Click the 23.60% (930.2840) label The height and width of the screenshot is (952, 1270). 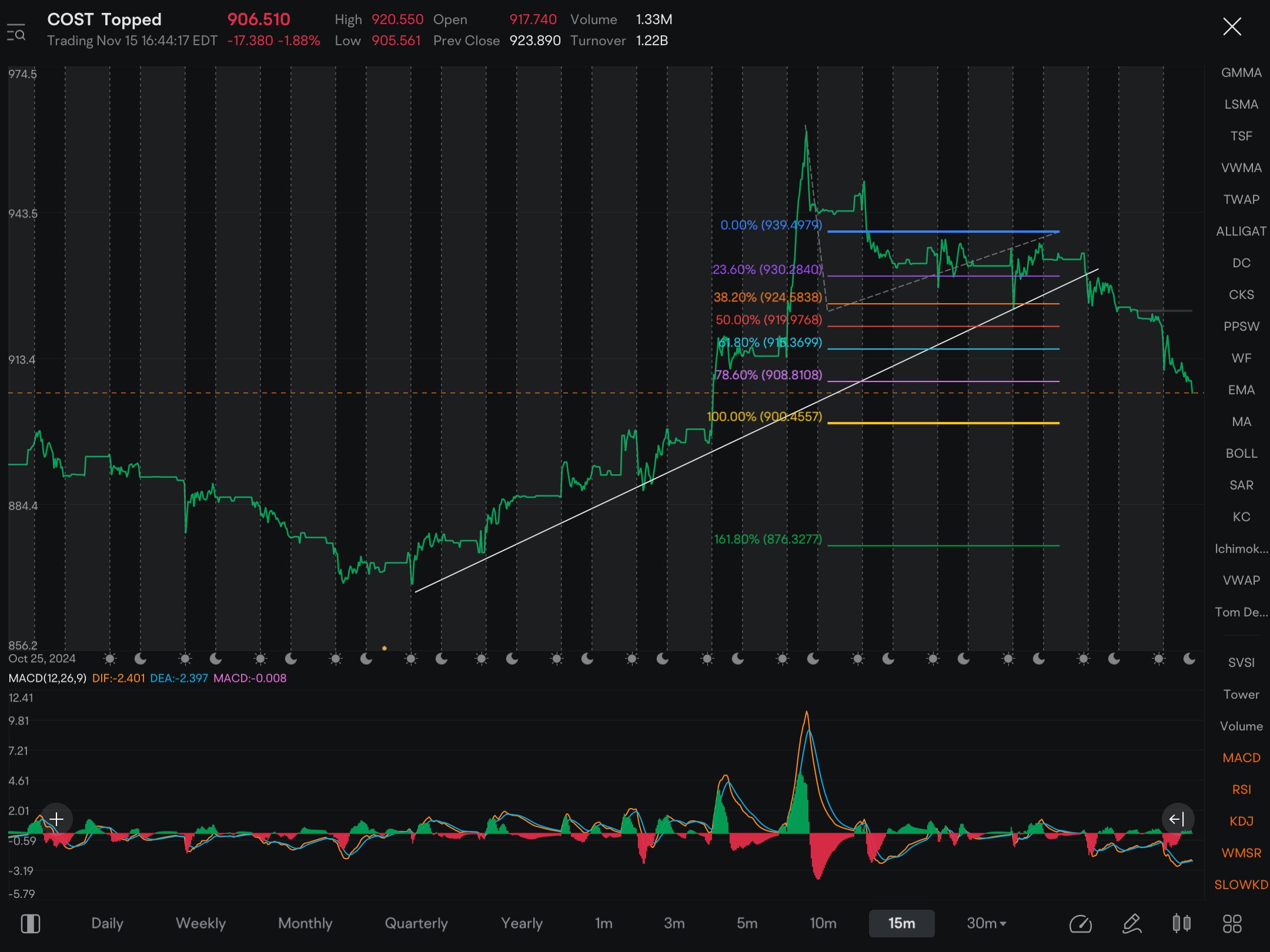767,270
